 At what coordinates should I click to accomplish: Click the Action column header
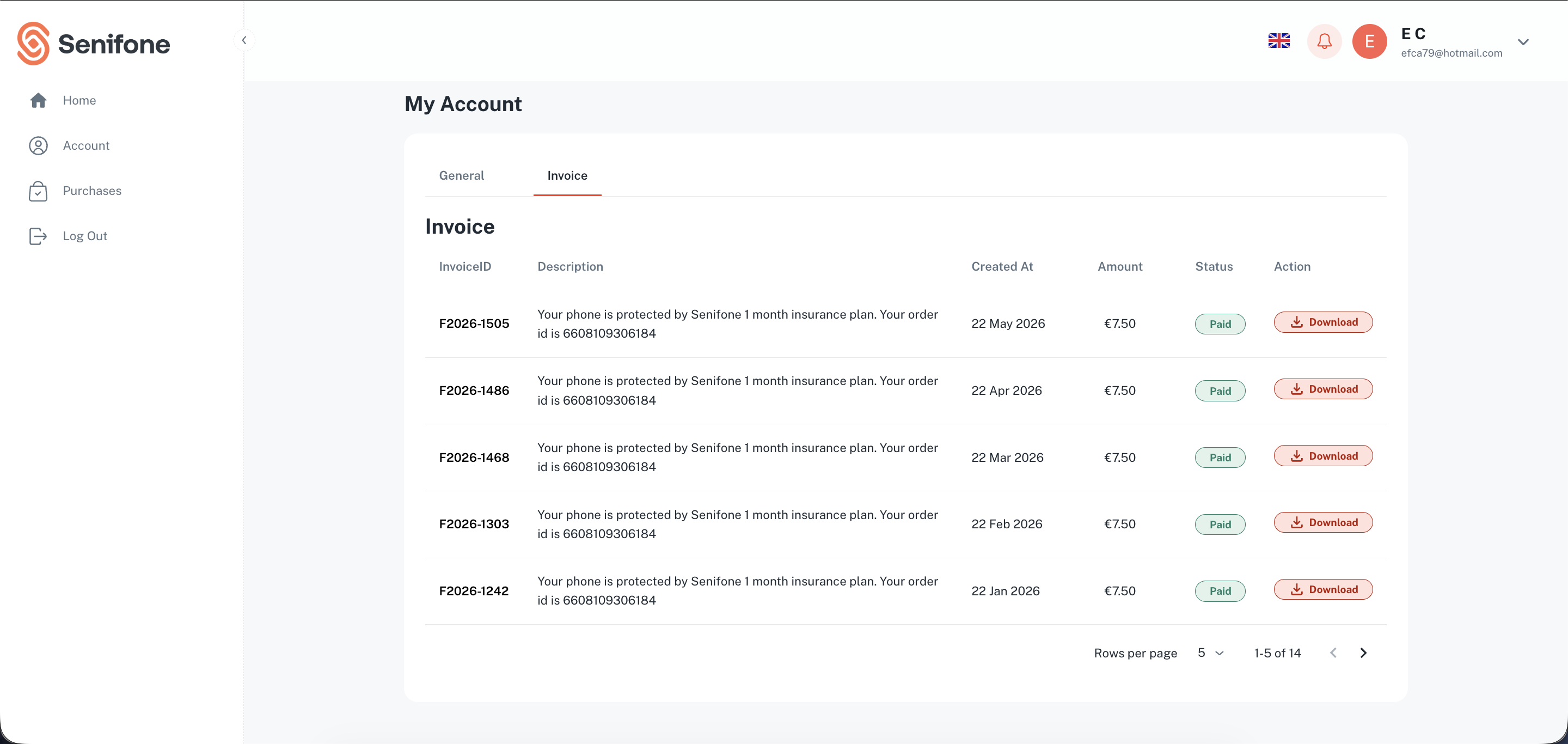pyautogui.click(x=1293, y=266)
